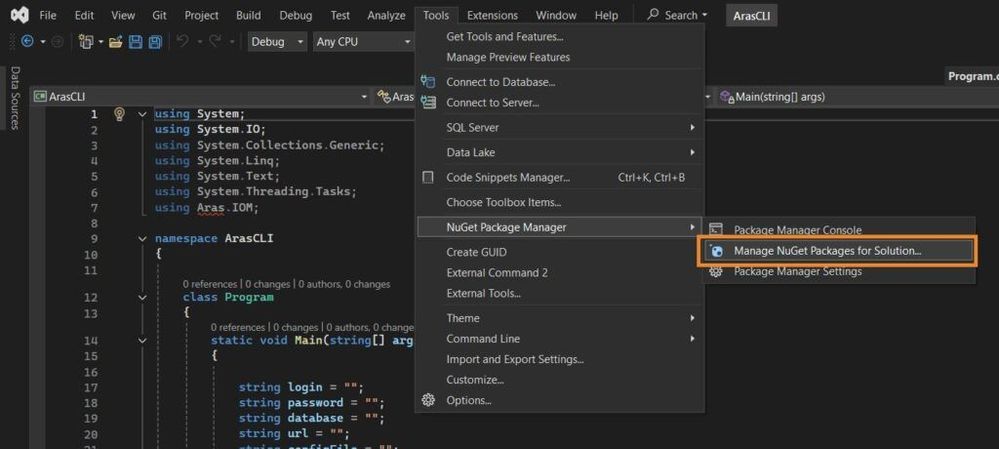Open the ArasCLI project scope dropdown
The width and height of the screenshot is (999, 449).
tap(200, 97)
